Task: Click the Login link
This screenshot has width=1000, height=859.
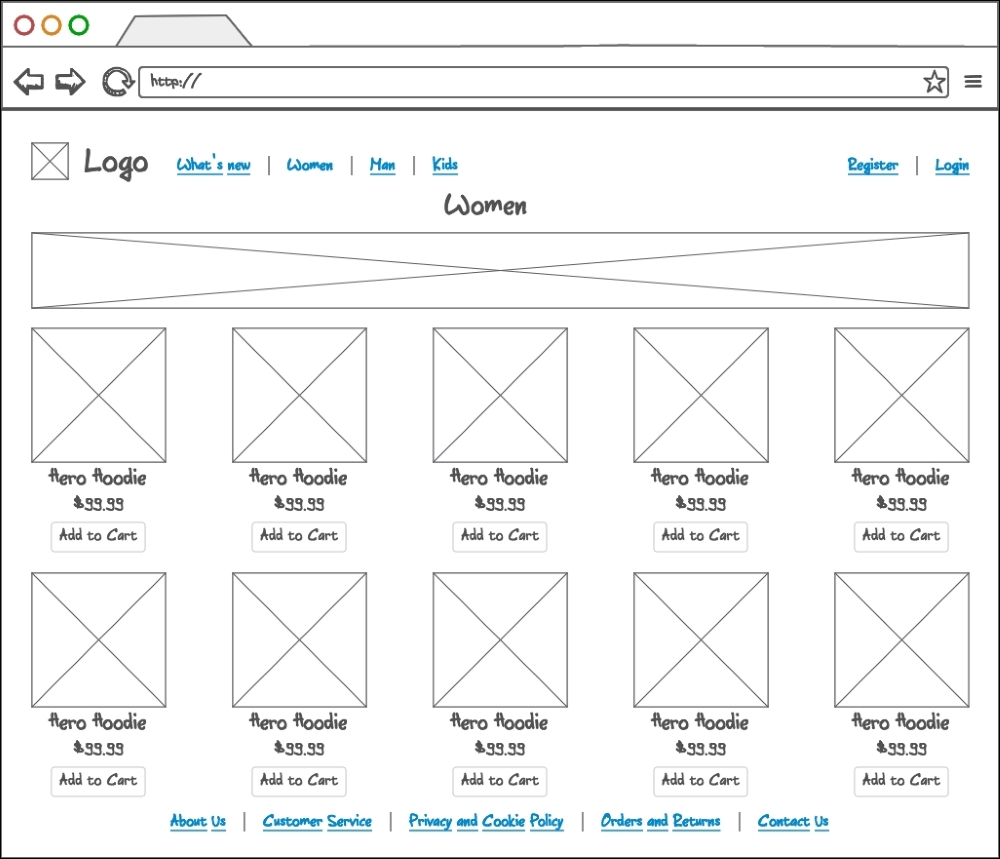Action: (951, 164)
